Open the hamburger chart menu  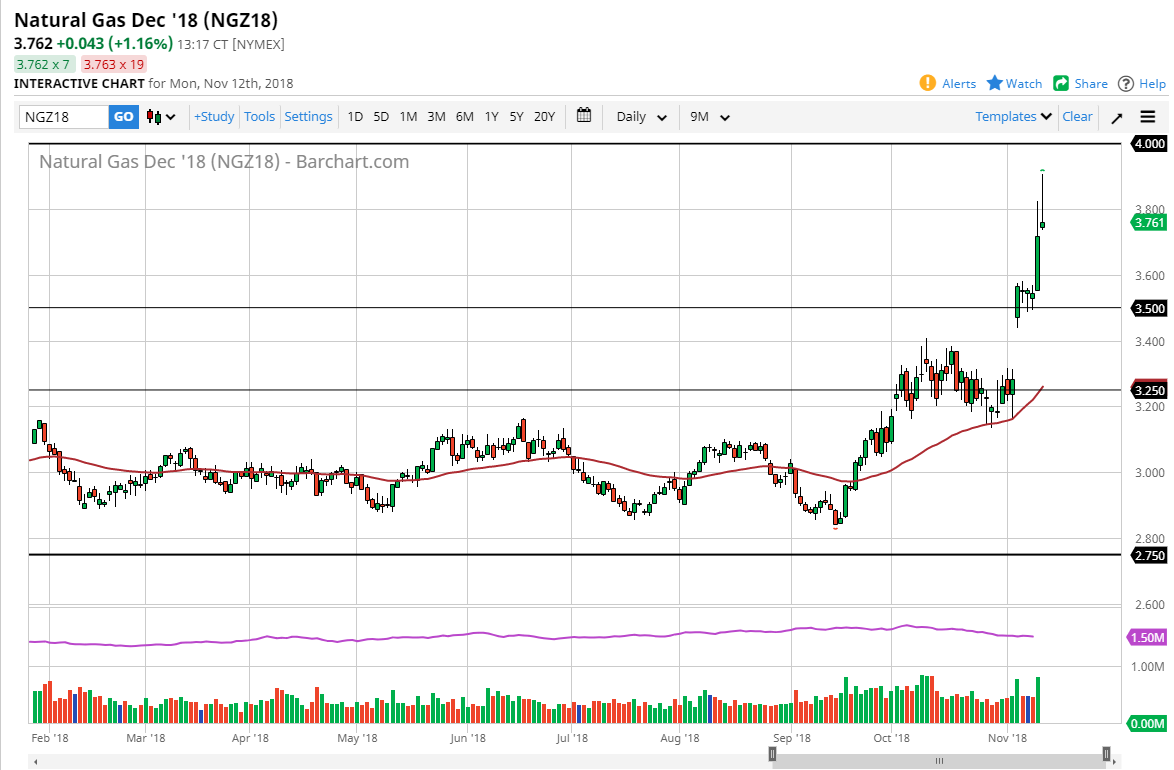coord(1148,117)
